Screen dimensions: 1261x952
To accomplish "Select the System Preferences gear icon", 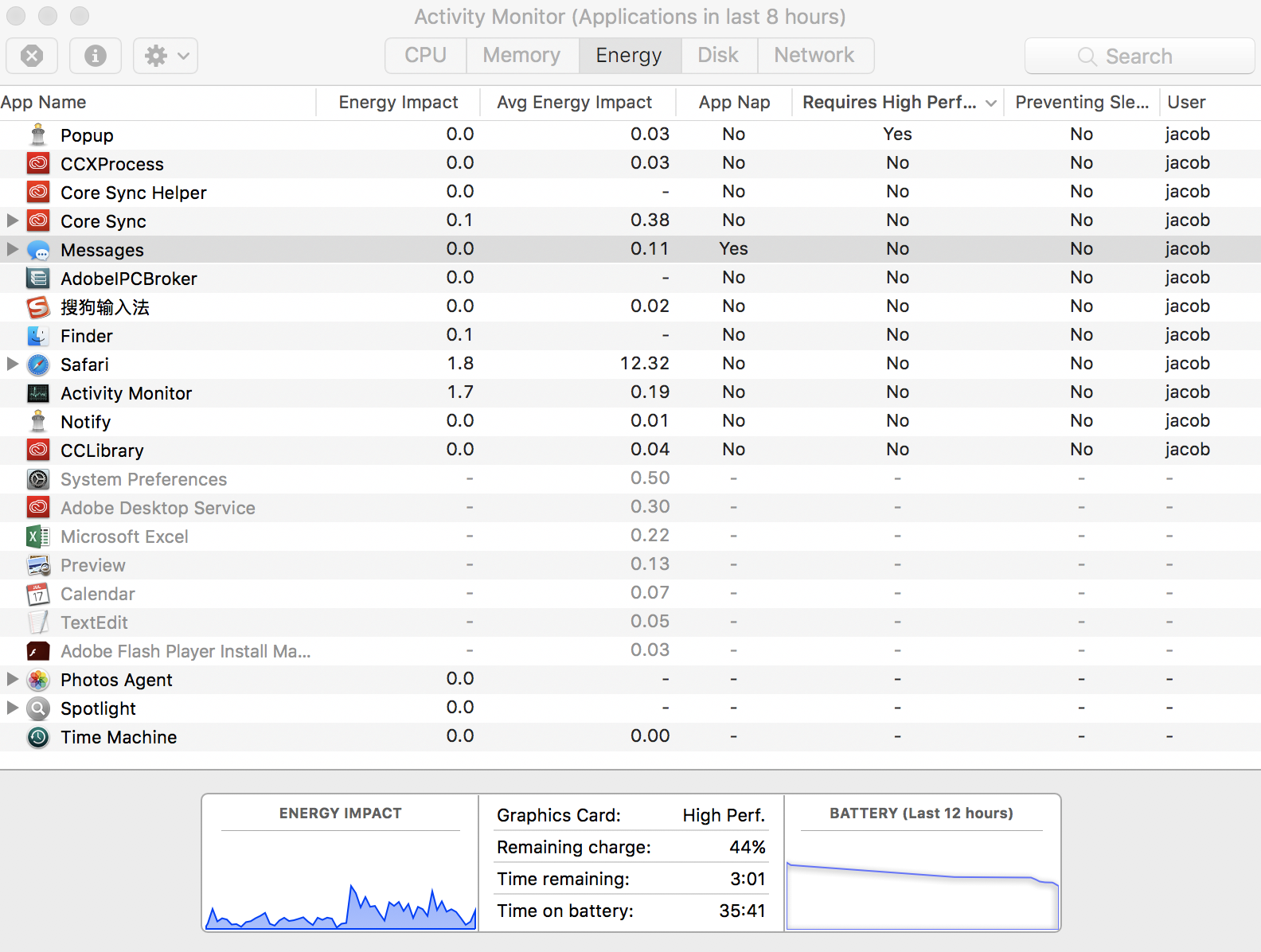I will pyautogui.click(x=38, y=479).
